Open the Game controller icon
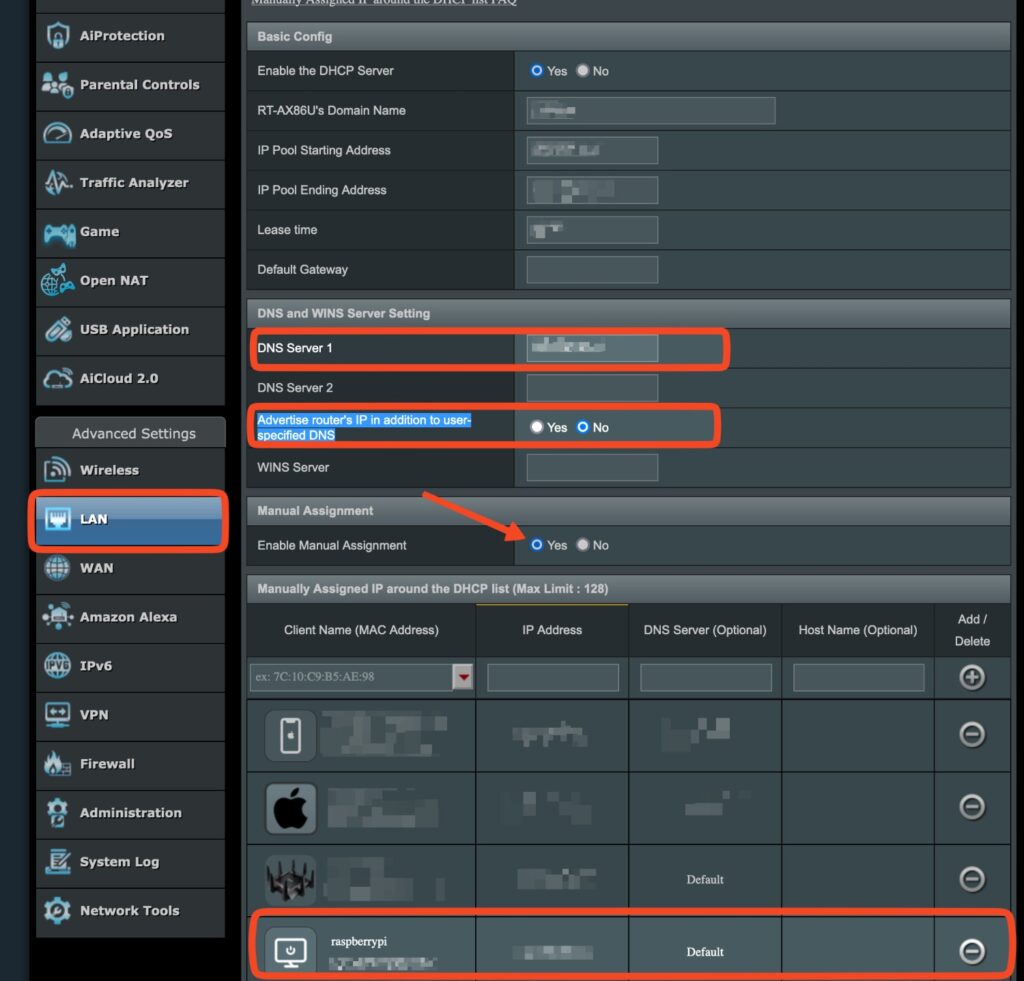The height and width of the screenshot is (981, 1024). (57, 232)
